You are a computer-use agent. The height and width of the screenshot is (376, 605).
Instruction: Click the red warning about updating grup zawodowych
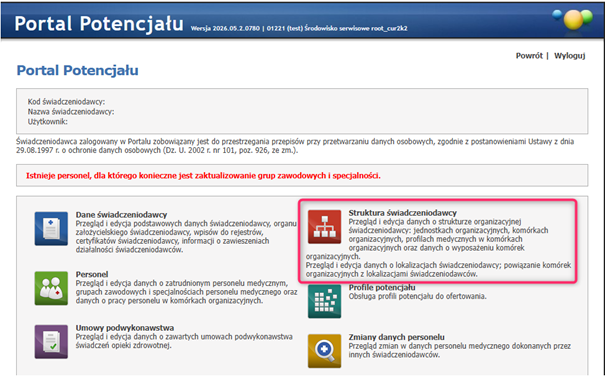pos(203,176)
